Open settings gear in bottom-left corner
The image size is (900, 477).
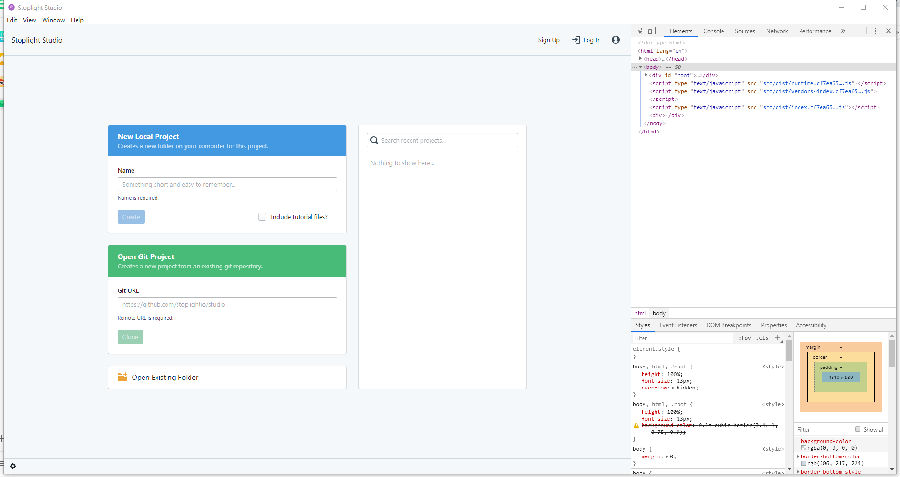coord(13,466)
